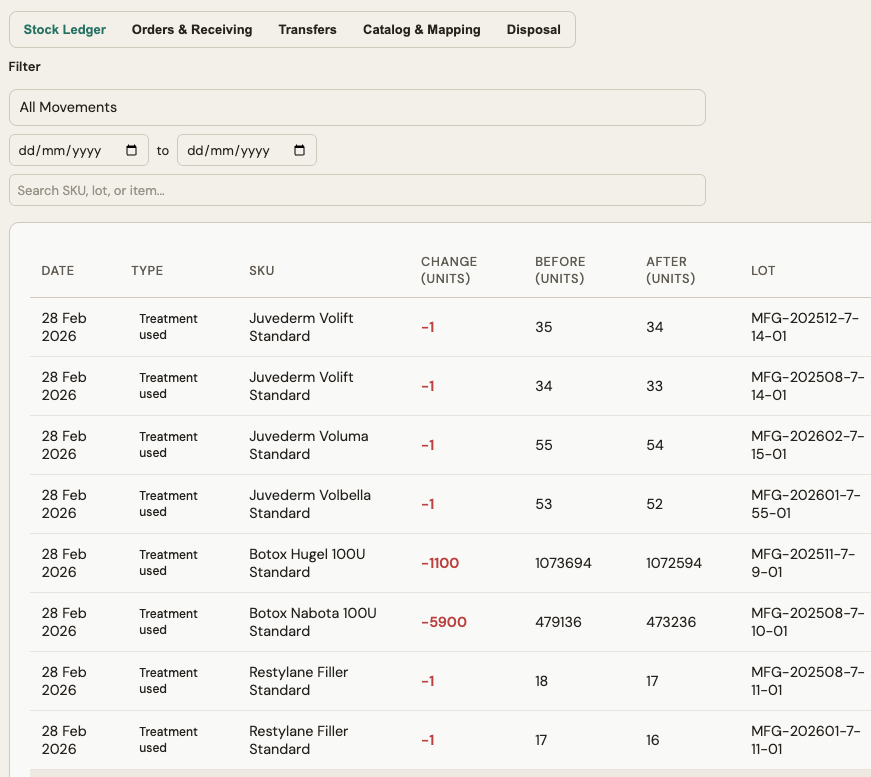The width and height of the screenshot is (871, 777).
Task: Switch to the Orders & Receiving tab
Action: 192,29
